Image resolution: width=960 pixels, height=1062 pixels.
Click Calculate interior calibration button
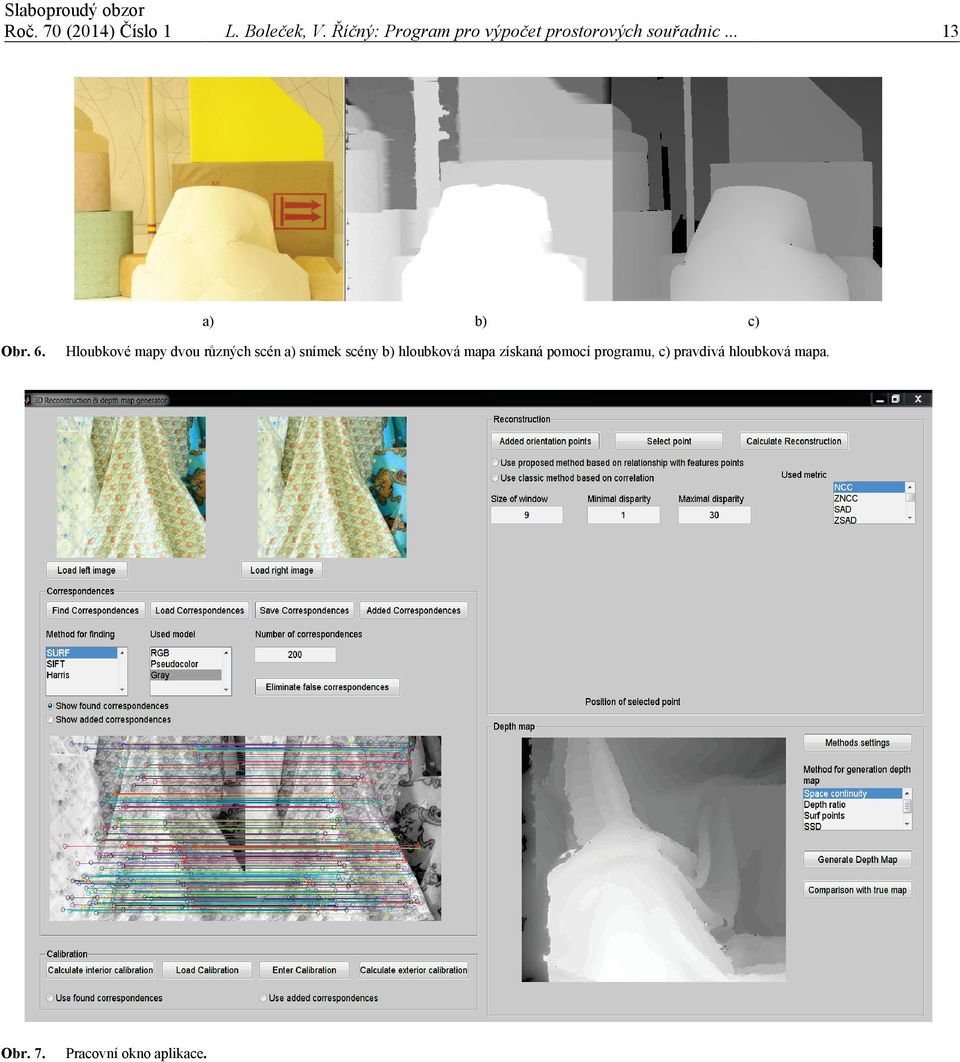[100, 970]
